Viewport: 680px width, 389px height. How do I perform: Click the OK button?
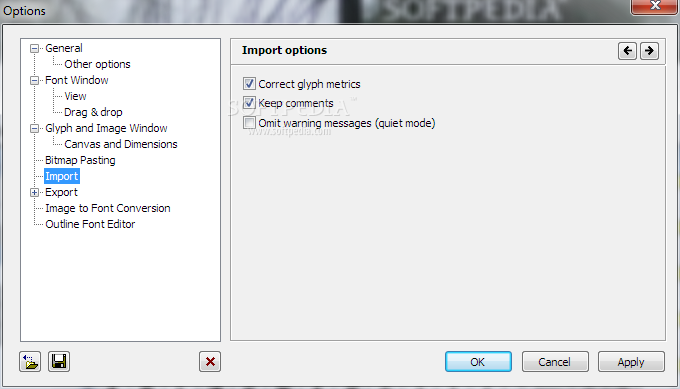pos(478,362)
